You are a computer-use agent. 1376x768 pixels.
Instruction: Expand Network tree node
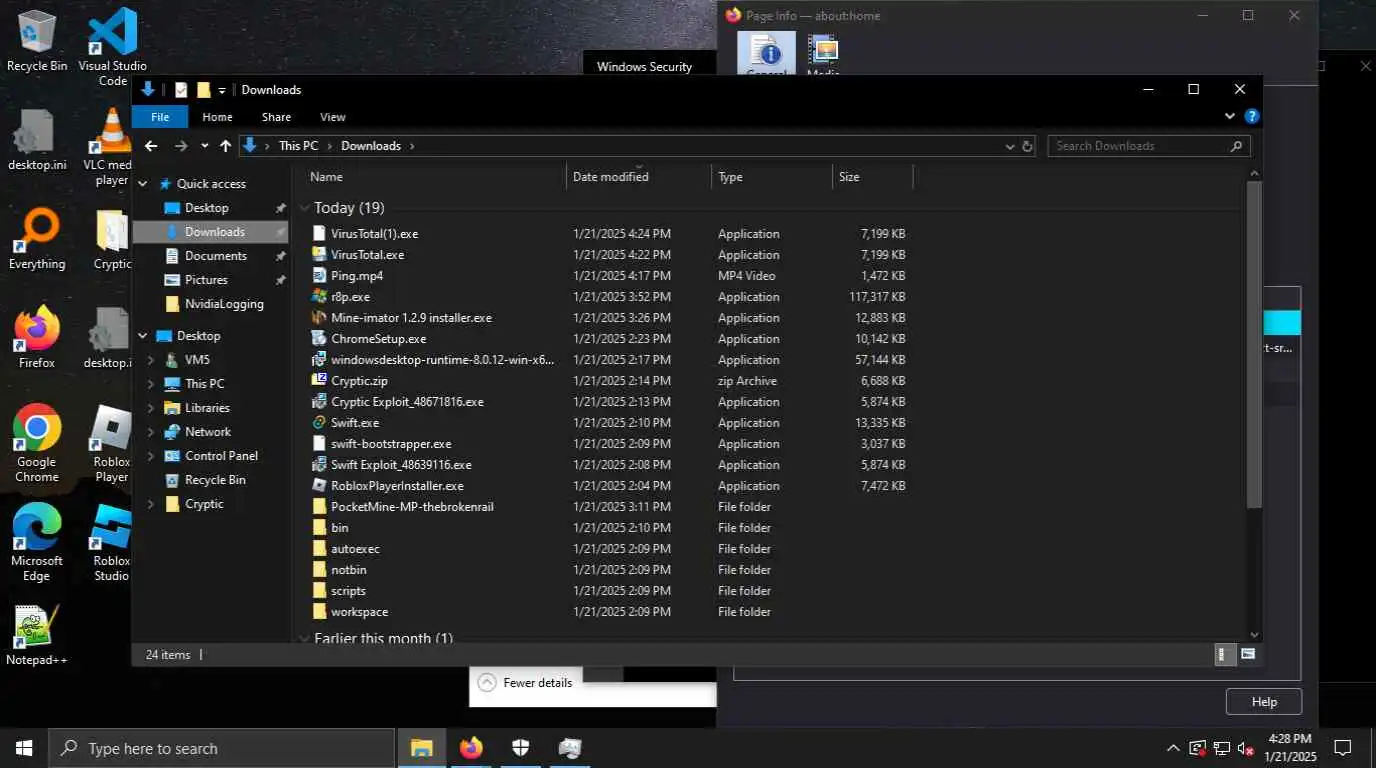151,432
